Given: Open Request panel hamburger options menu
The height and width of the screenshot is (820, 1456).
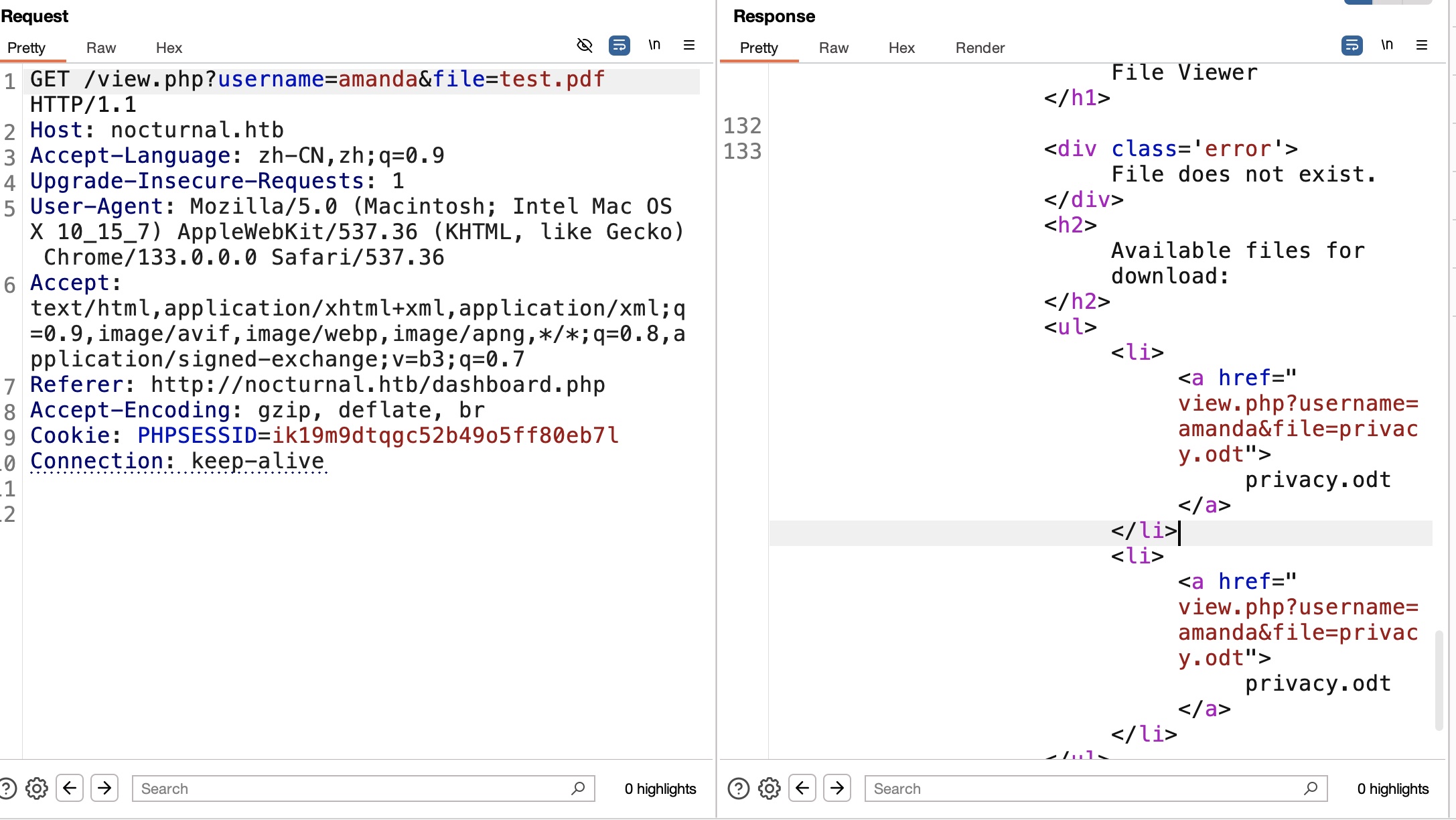Looking at the screenshot, I should click(x=688, y=45).
